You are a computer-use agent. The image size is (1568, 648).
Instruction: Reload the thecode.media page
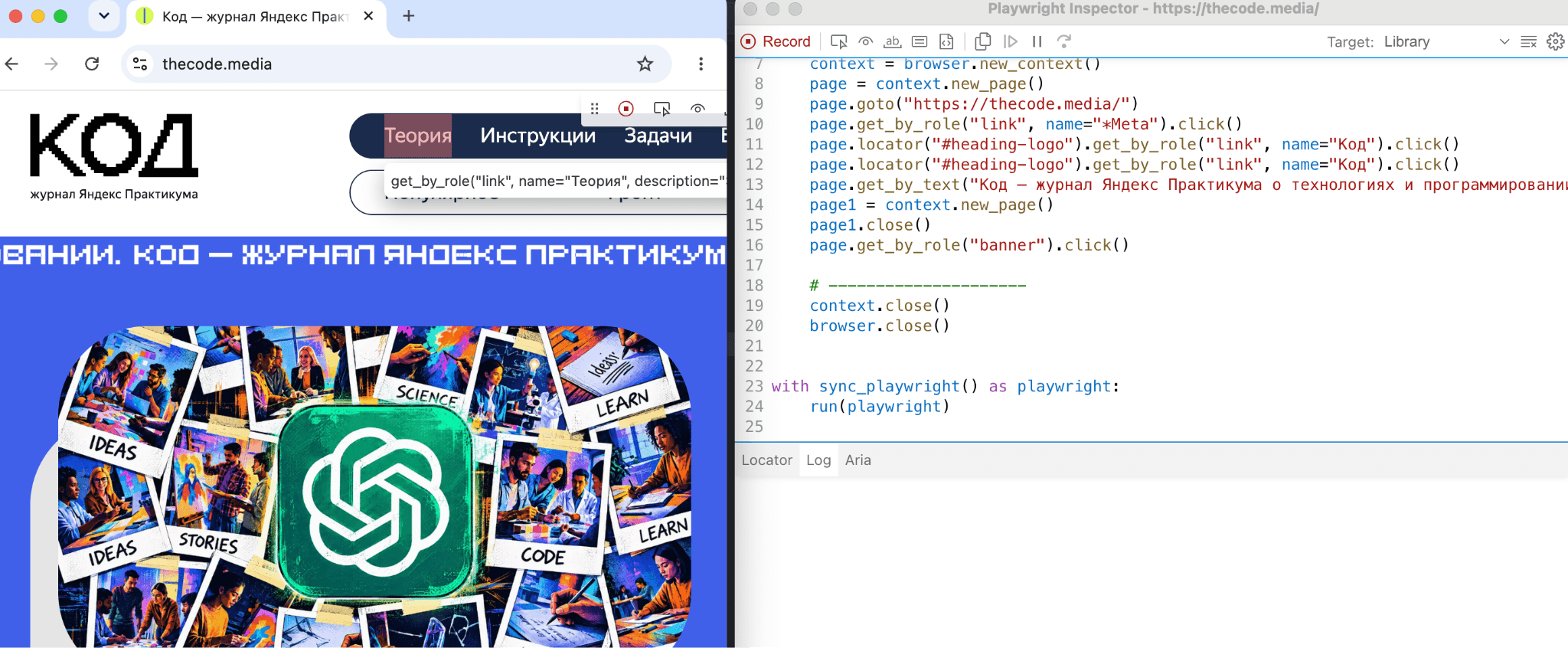coord(92,64)
